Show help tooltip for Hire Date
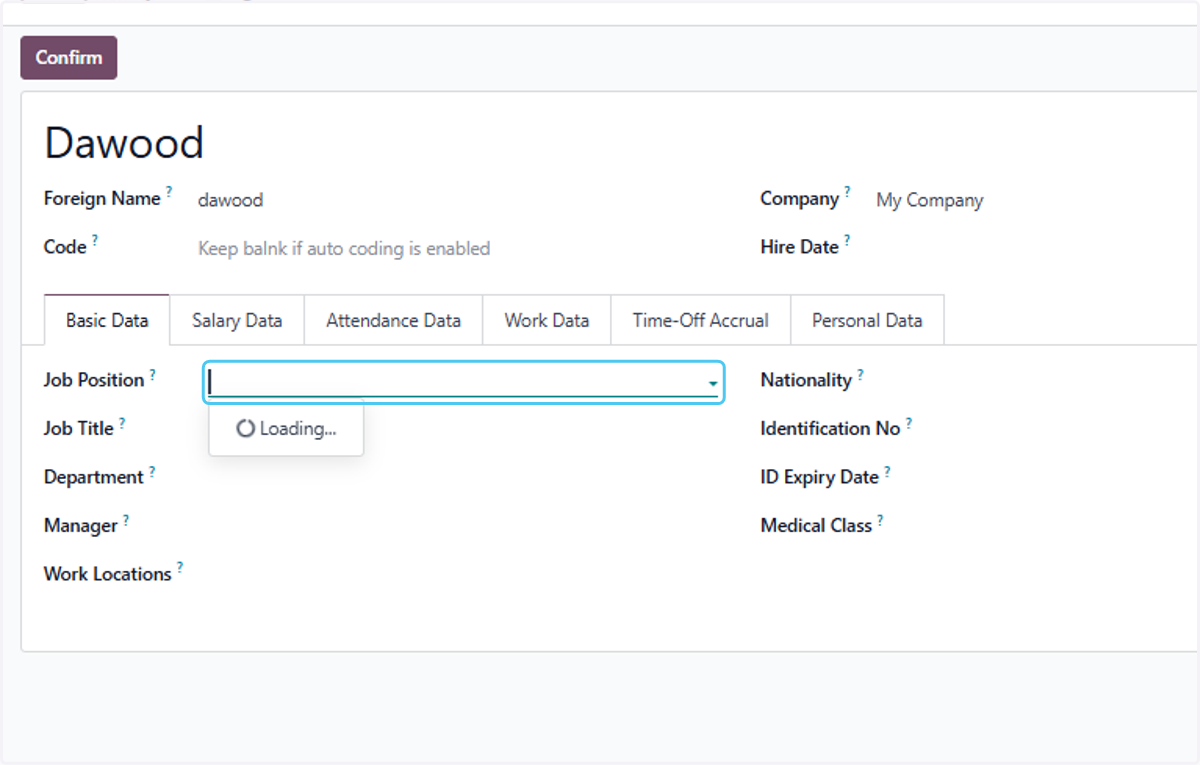This screenshot has height=765, width=1200. (x=847, y=239)
